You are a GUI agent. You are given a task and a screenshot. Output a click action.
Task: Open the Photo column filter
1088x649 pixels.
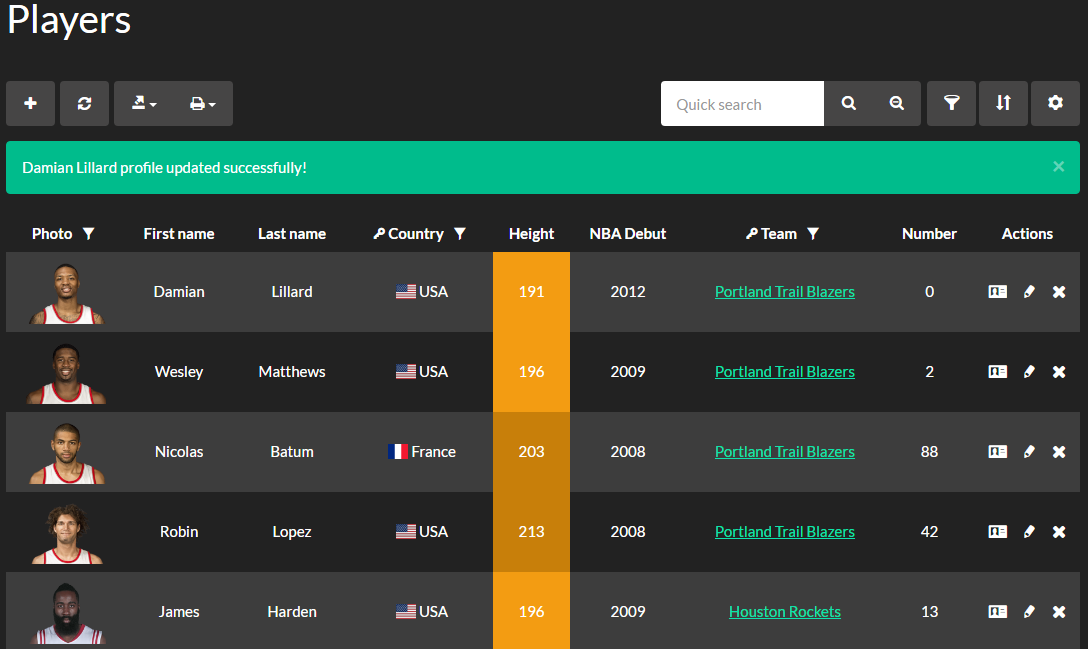pyautogui.click(x=89, y=234)
